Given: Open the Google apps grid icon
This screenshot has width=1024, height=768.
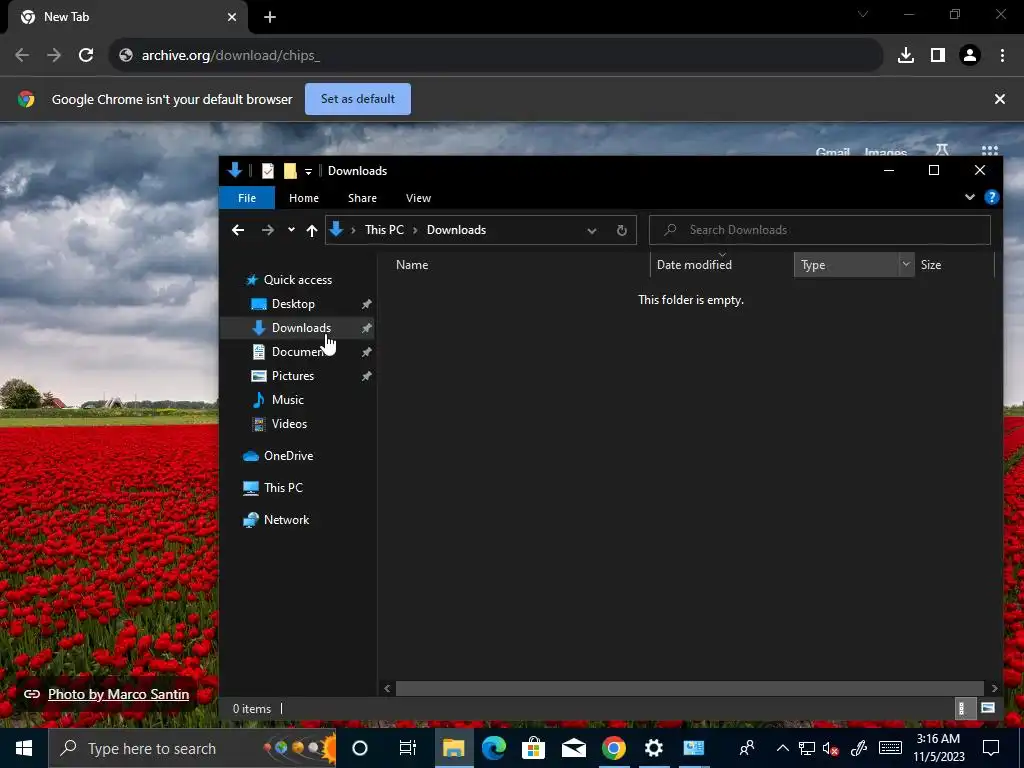Looking at the screenshot, I should (989, 151).
